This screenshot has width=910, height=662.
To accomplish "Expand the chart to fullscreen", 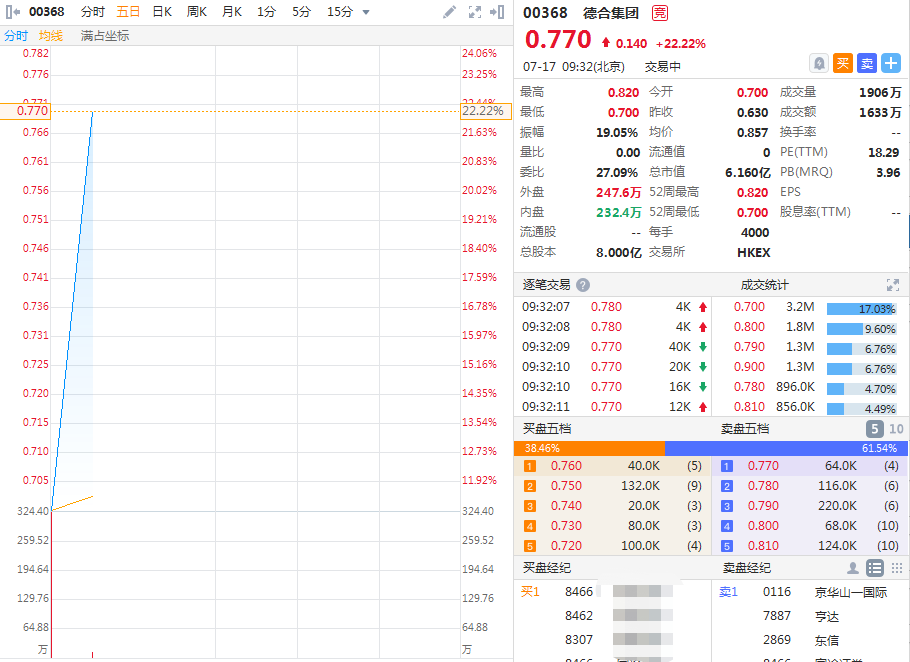I will (475, 12).
